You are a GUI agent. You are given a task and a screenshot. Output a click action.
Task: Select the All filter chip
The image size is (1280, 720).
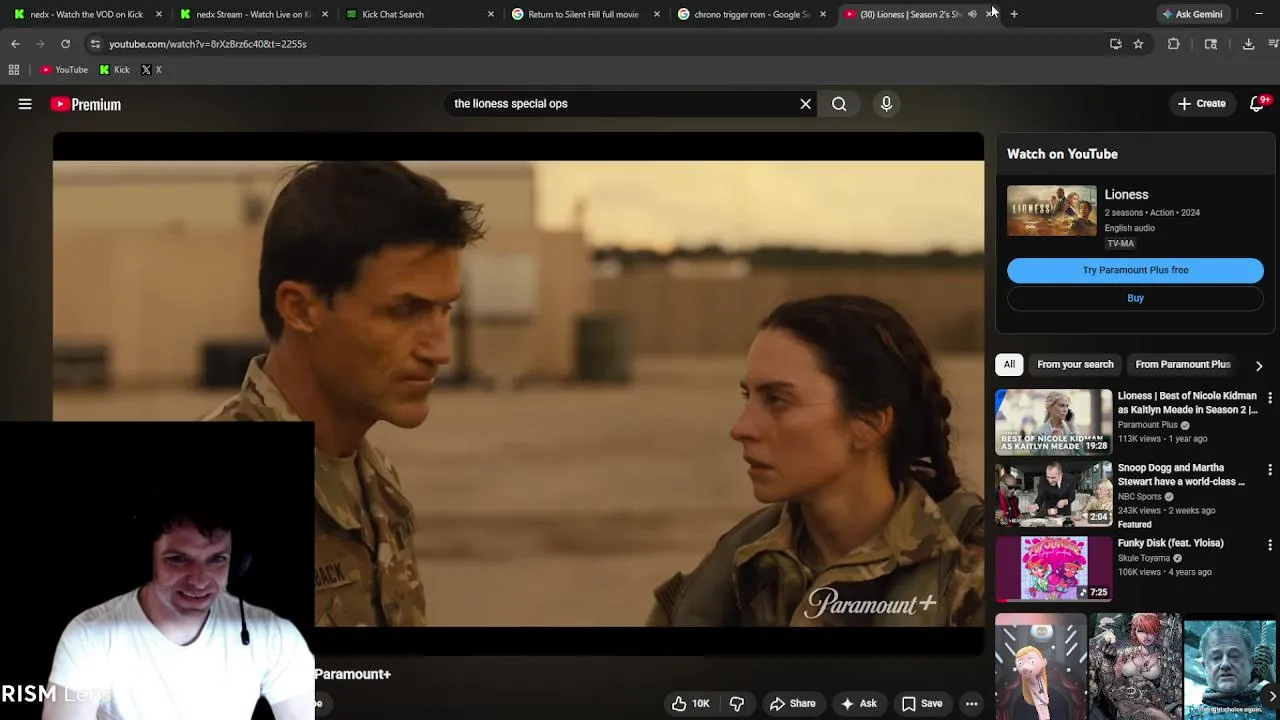1009,365
